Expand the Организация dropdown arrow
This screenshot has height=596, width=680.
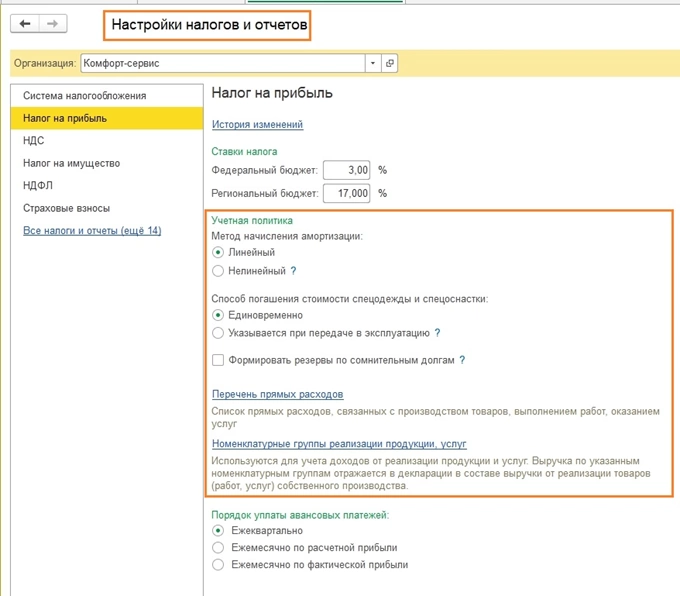373,63
